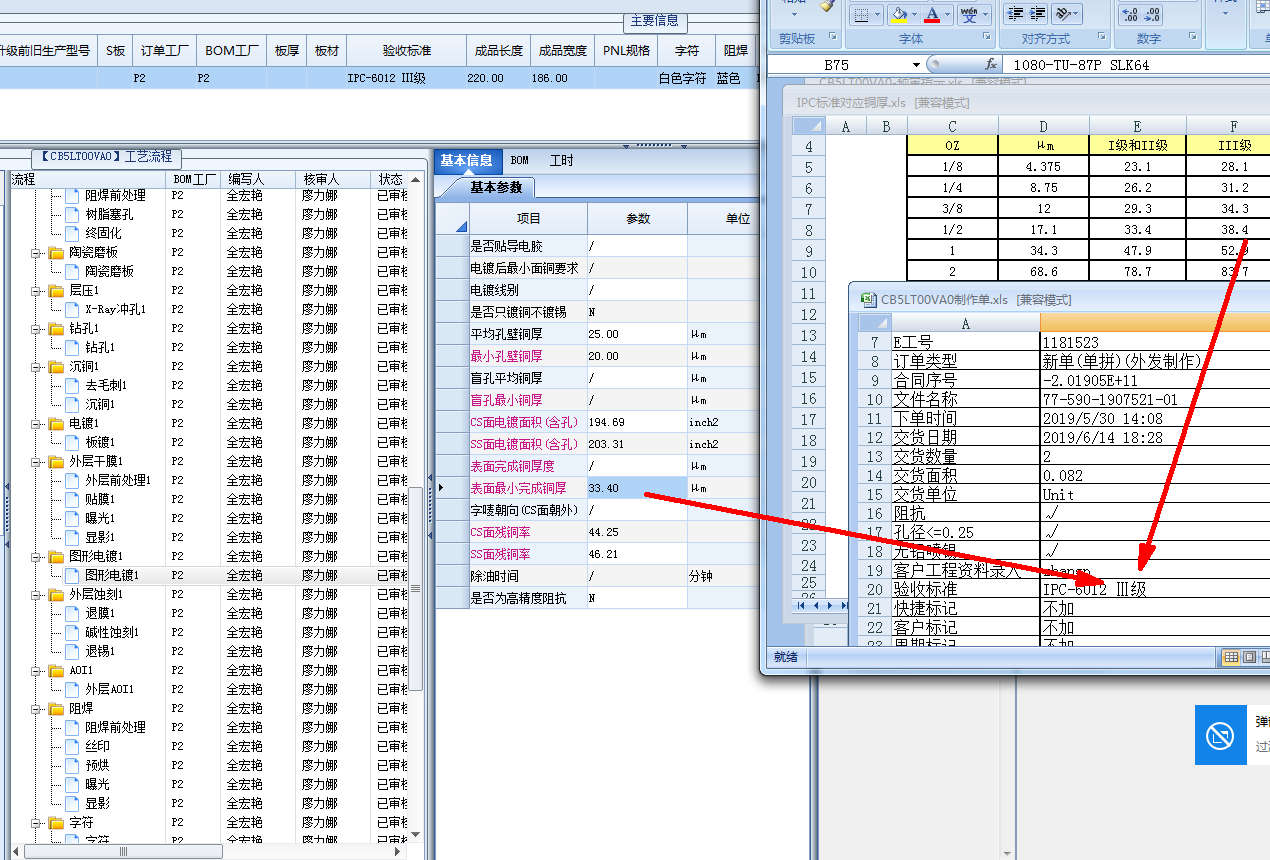Click the fill color bucket icon

[899, 14]
